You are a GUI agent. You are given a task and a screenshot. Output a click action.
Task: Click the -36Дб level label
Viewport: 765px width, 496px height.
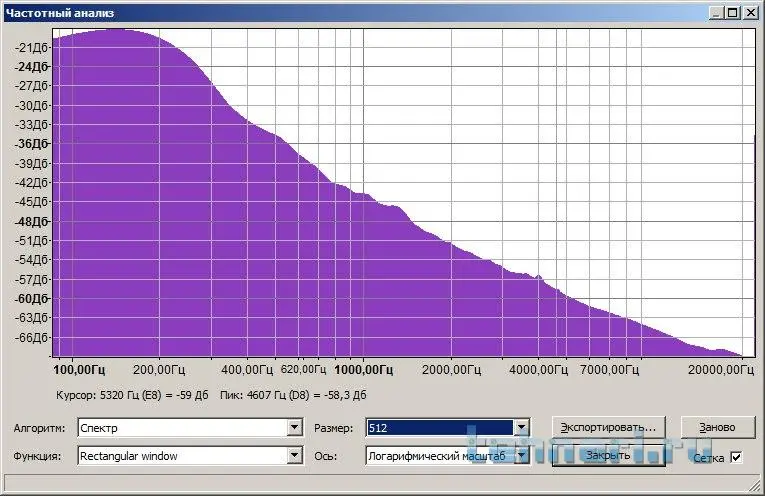tap(32, 143)
